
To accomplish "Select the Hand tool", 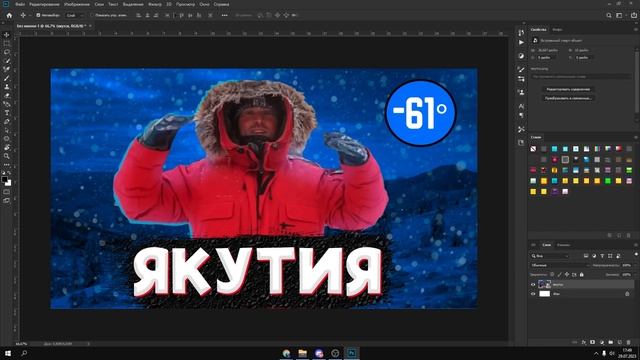I will [7, 147].
